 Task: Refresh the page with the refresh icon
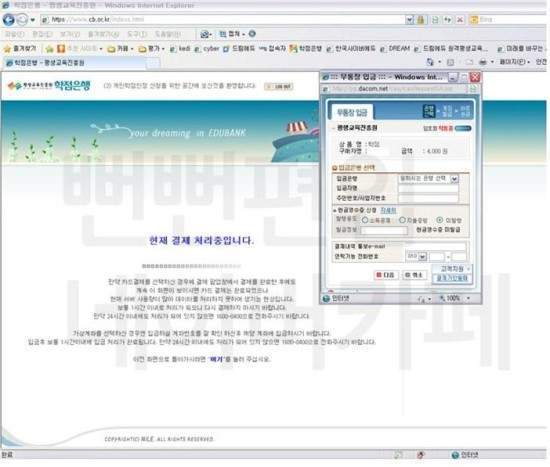tap(448, 20)
